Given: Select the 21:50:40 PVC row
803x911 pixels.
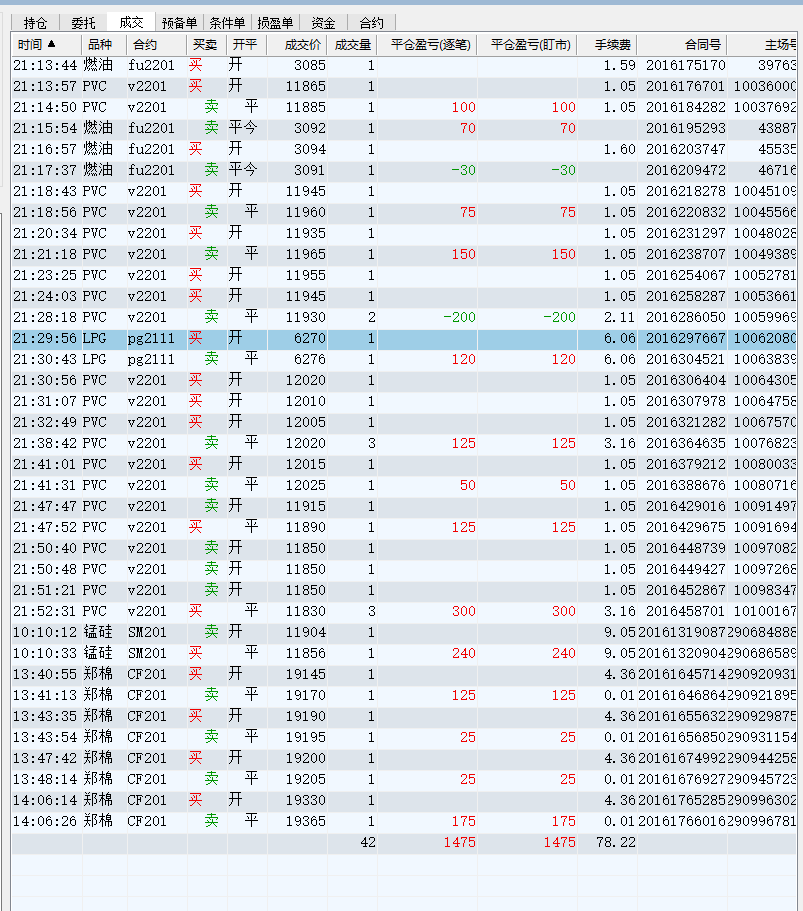Looking at the screenshot, I should [404, 548].
